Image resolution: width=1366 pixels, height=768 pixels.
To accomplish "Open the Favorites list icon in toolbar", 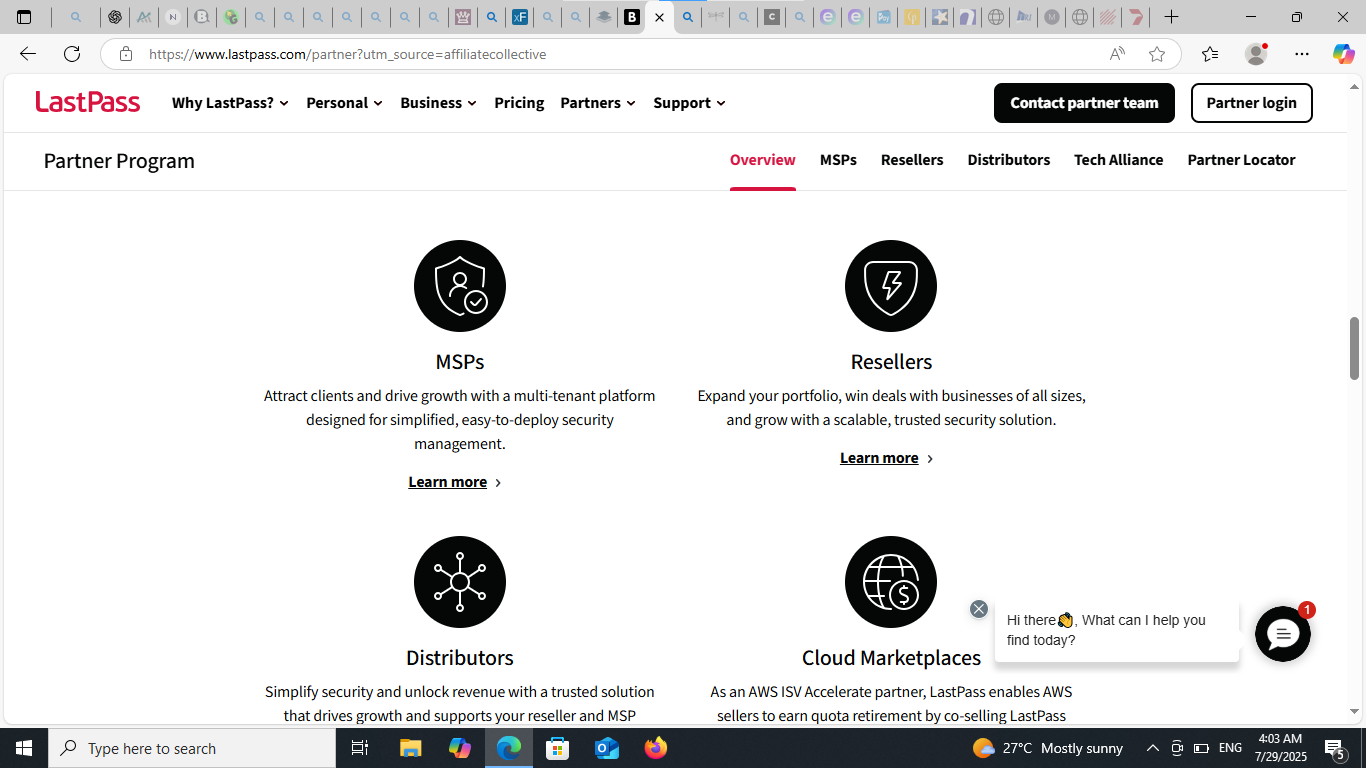I will 1210,54.
